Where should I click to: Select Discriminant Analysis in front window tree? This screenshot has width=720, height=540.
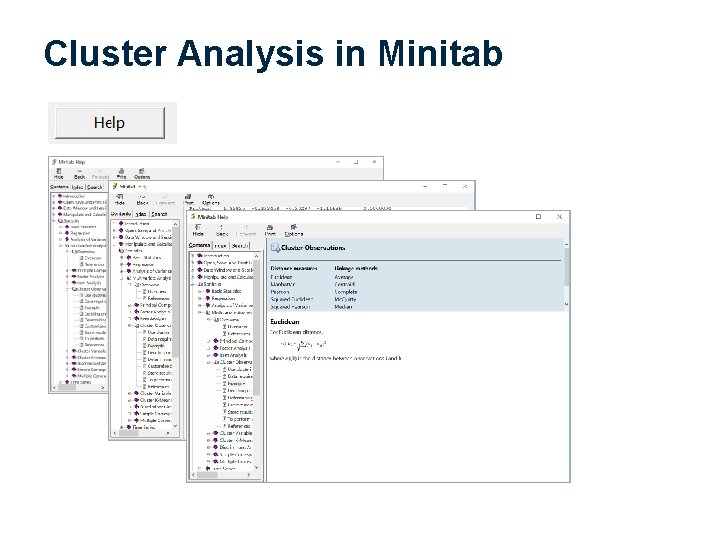tap(236, 447)
